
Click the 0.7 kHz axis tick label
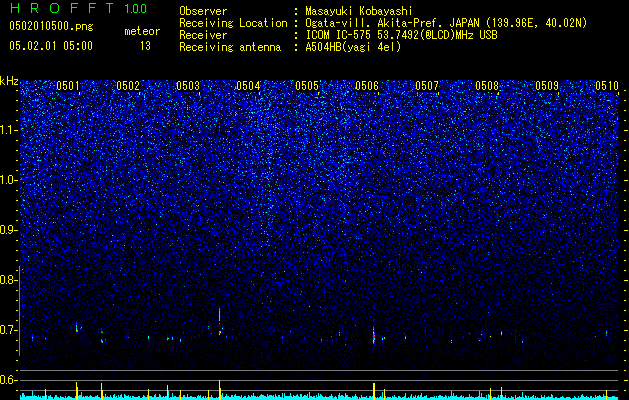pos(9,330)
